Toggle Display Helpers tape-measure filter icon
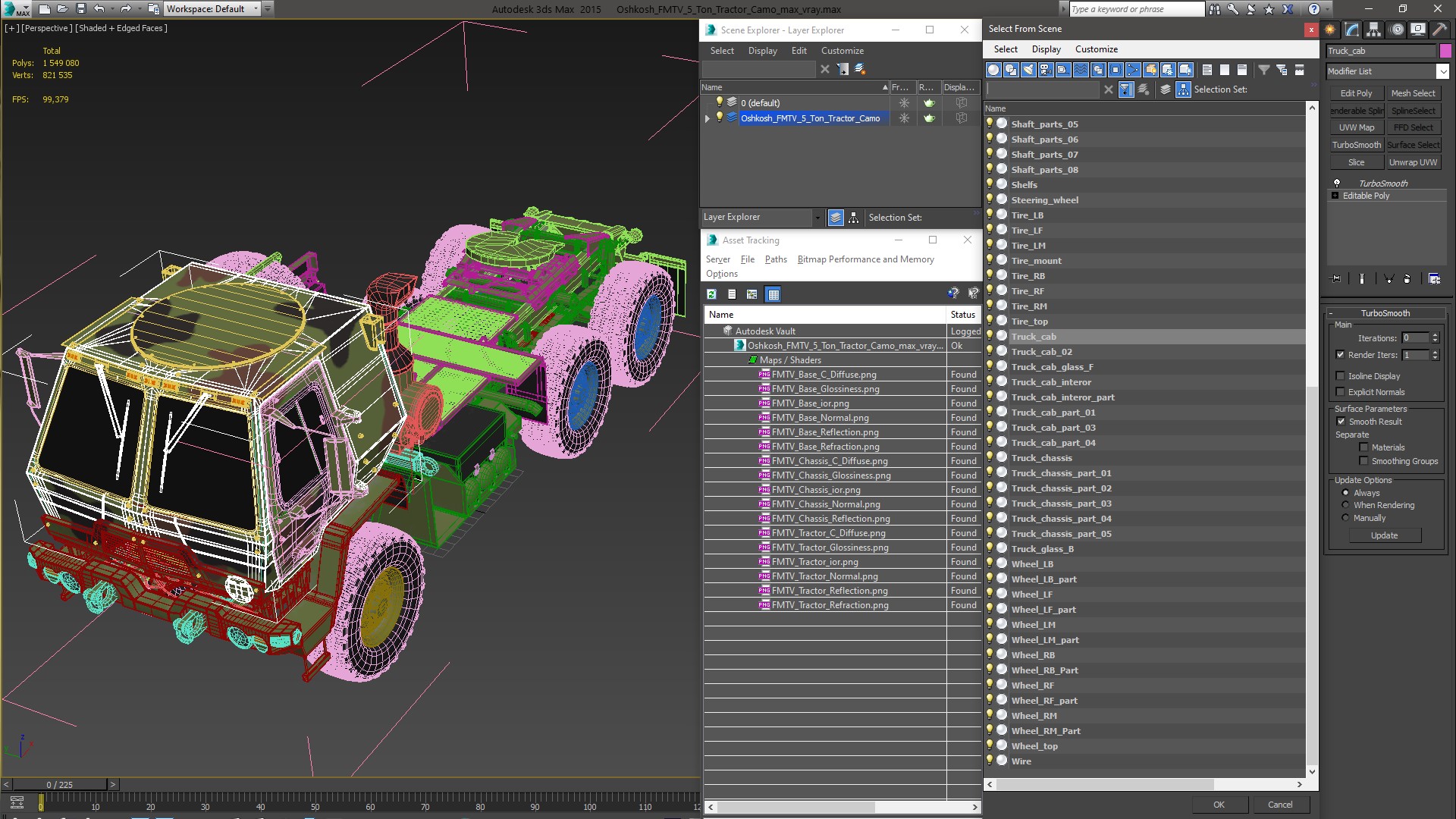The height and width of the screenshot is (819, 1456). [x=1063, y=70]
